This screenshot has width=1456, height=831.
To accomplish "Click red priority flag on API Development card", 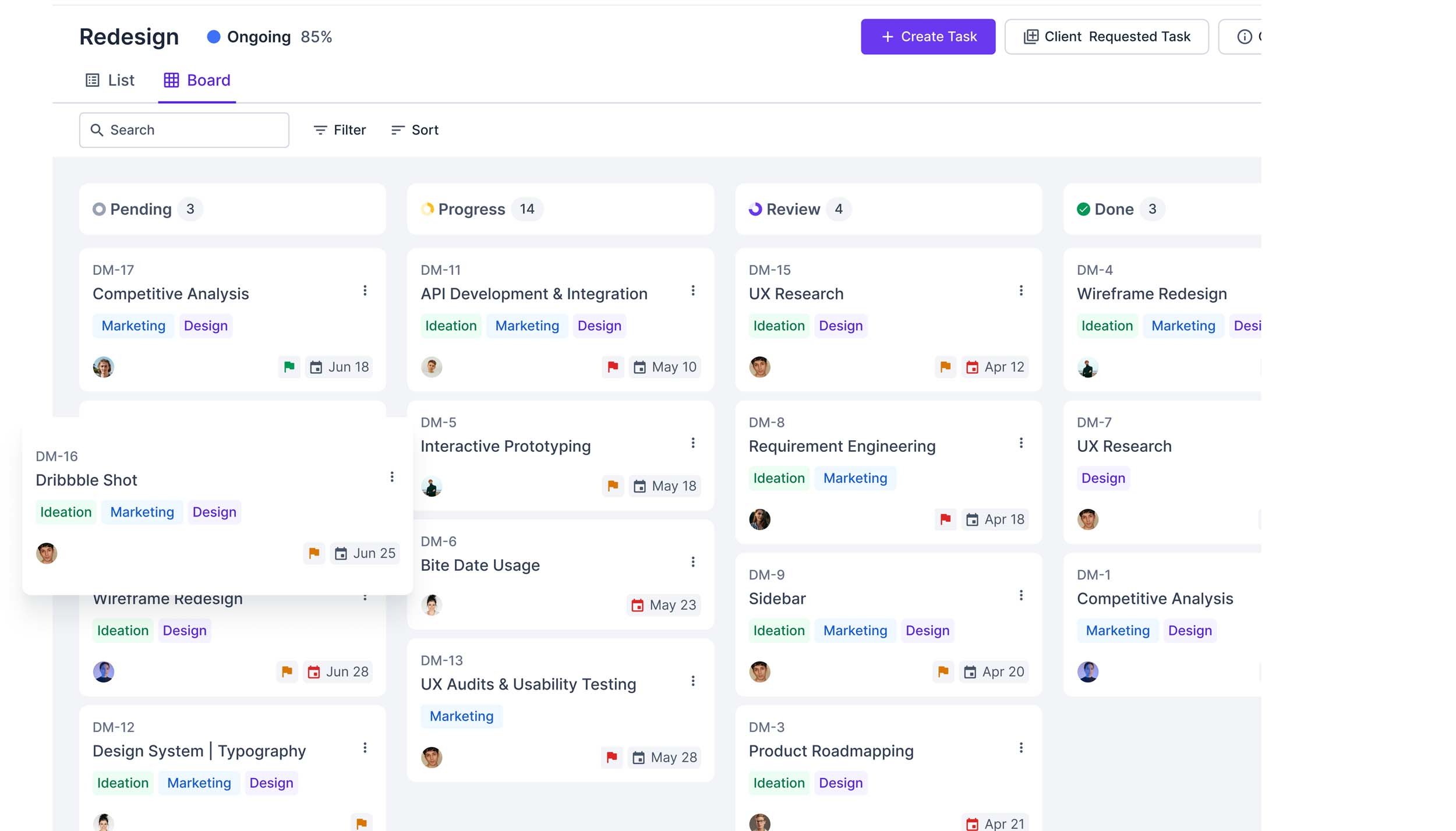I will pyautogui.click(x=613, y=367).
